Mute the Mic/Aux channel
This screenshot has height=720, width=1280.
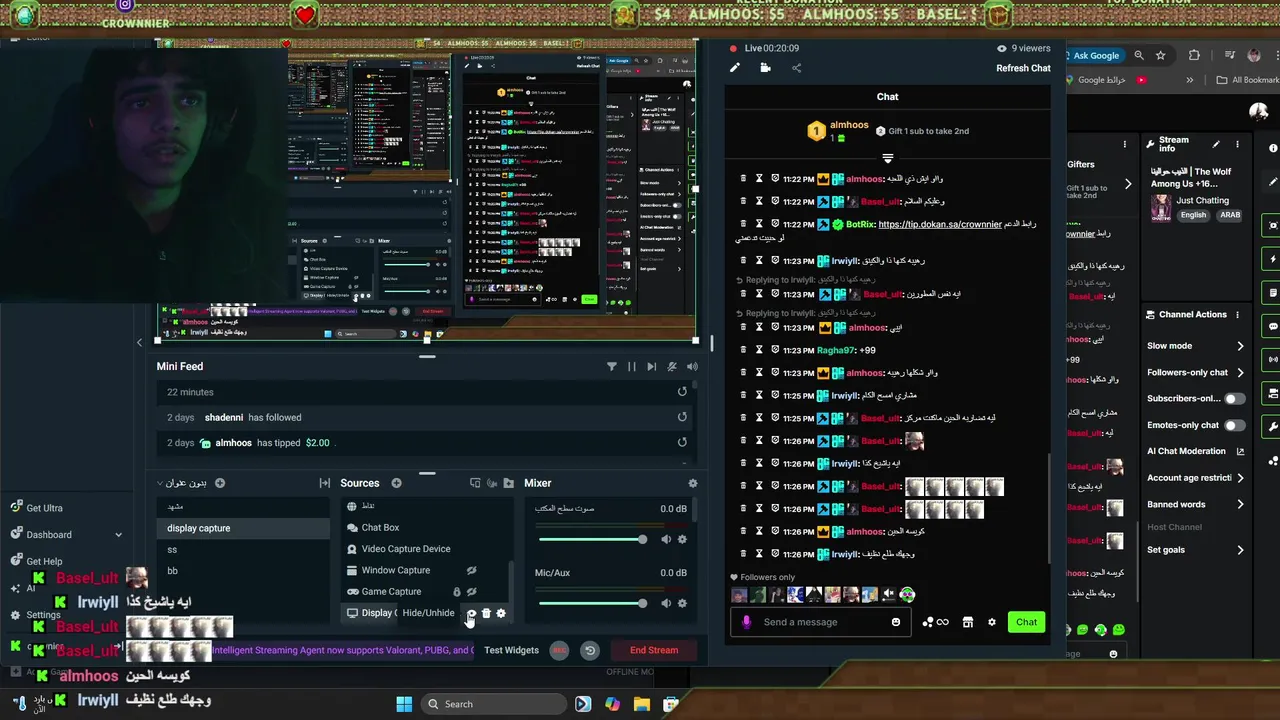666,603
